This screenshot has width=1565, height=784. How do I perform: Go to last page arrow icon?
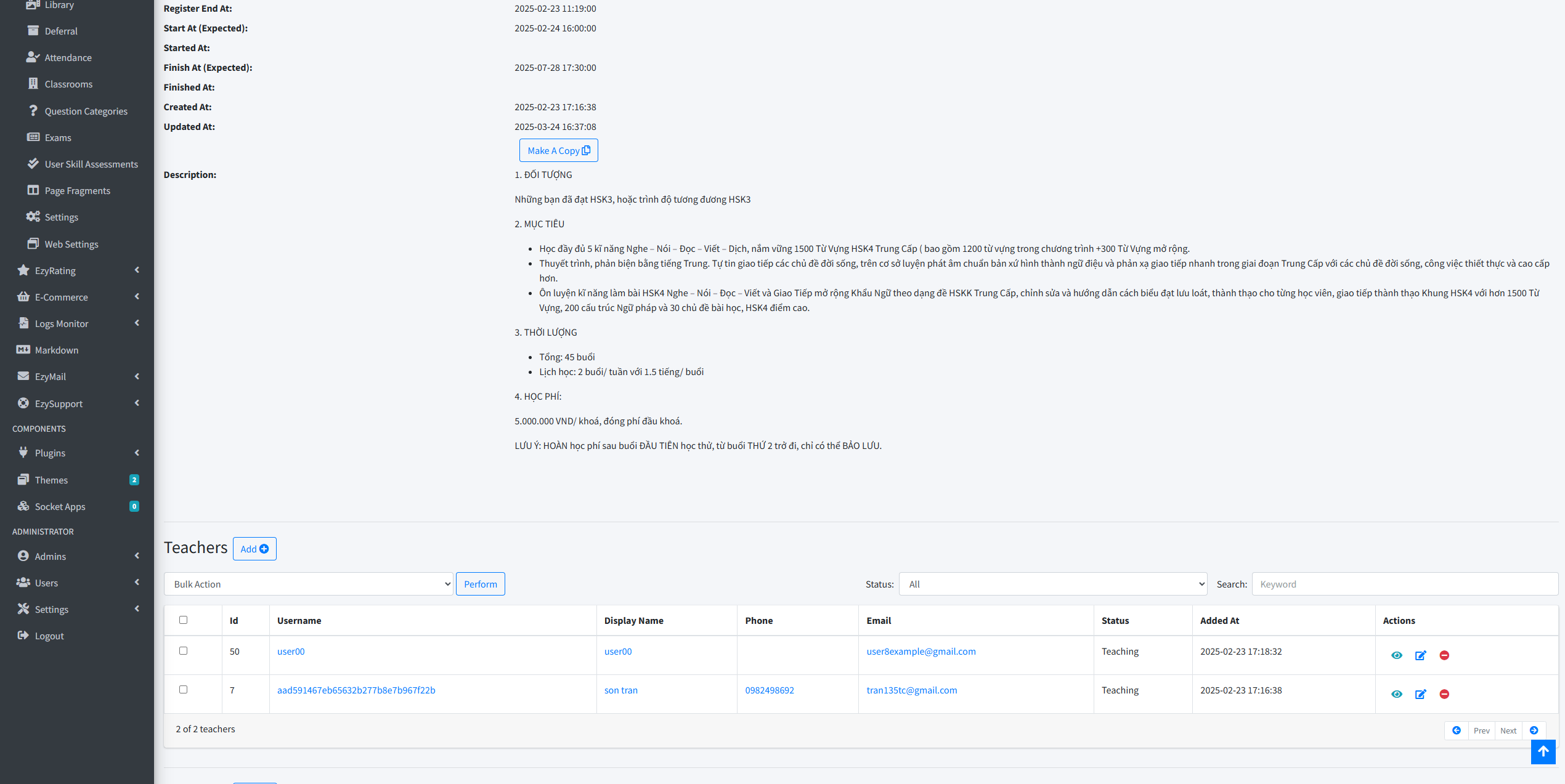pyautogui.click(x=1534, y=730)
